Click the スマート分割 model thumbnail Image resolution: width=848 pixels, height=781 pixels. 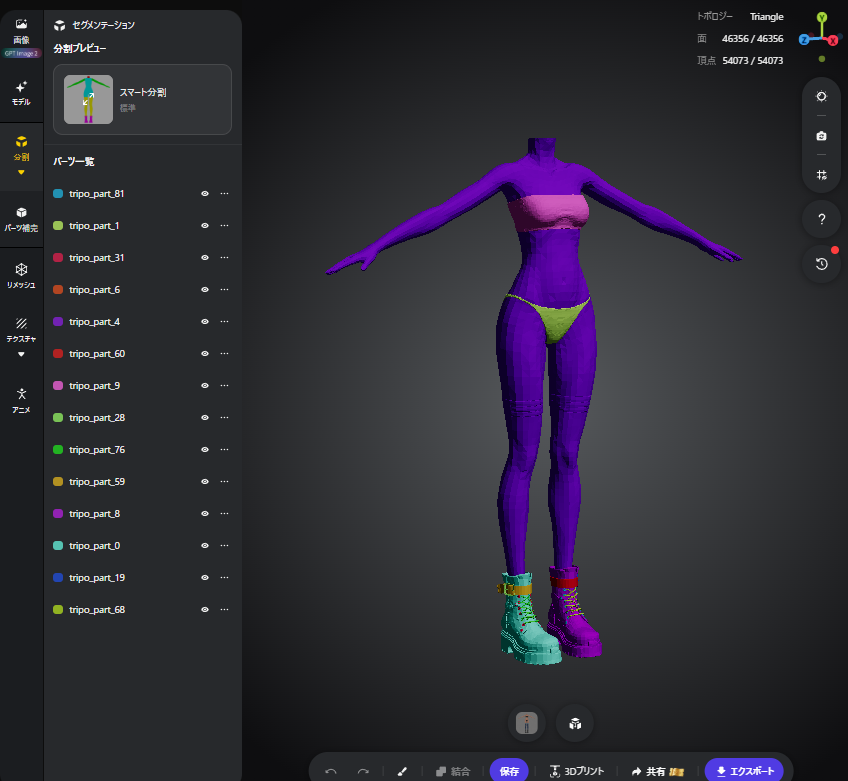click(88, 100)
